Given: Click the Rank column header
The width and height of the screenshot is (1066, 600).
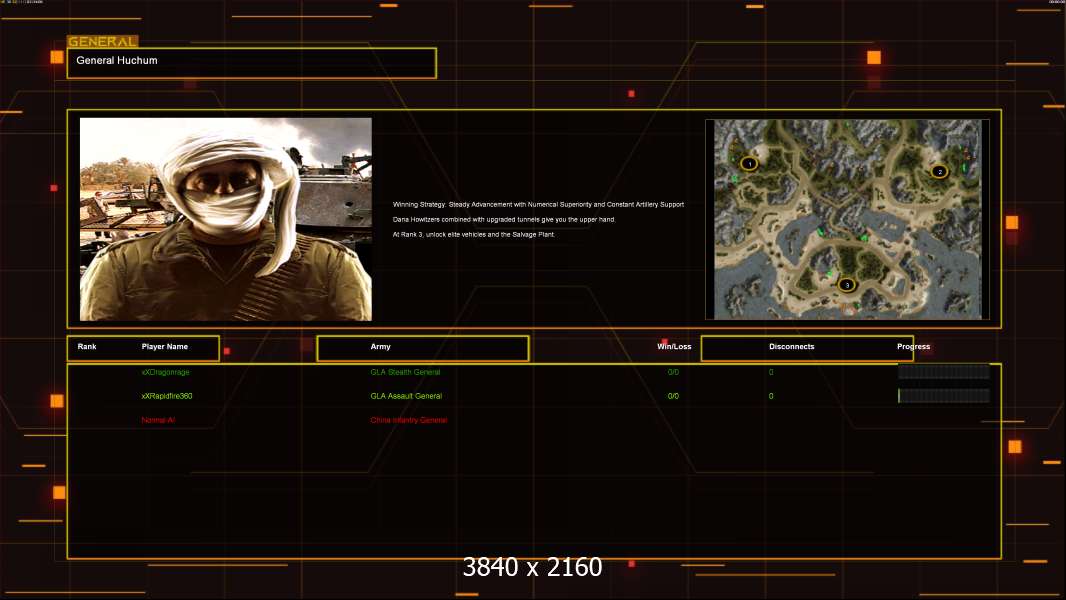Looking at the screenshot, I should pyautogui.click(x=87, y=347).
